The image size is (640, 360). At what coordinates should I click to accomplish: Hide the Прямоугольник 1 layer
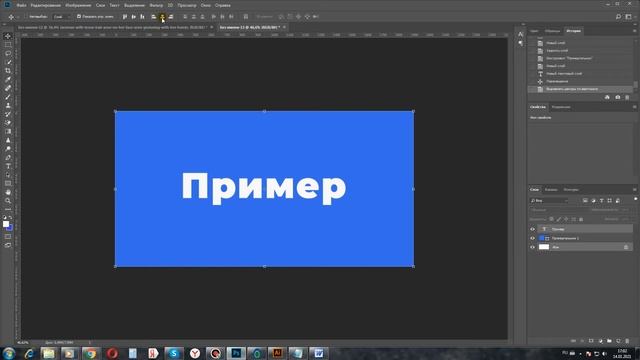tap(532, 238)
